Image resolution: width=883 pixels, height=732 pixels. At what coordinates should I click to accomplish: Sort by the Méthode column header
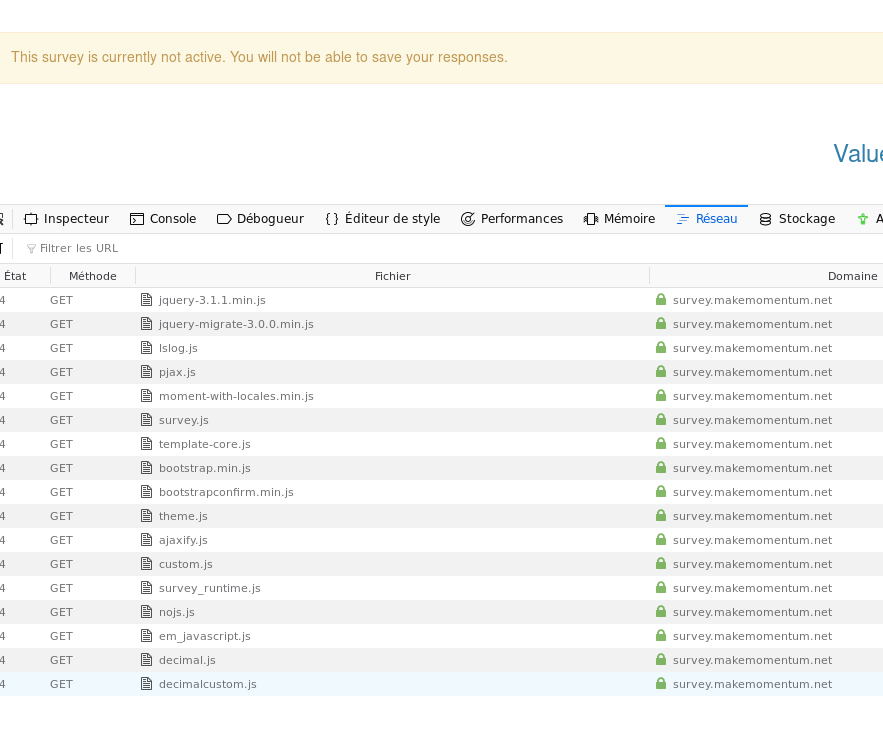92,276
